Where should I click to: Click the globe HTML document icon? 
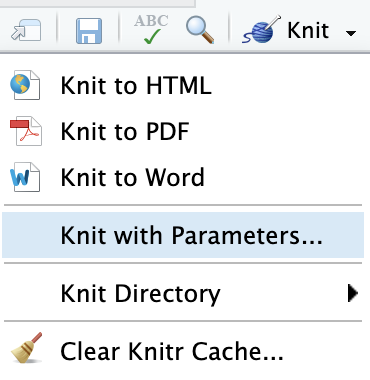point(25,85)
